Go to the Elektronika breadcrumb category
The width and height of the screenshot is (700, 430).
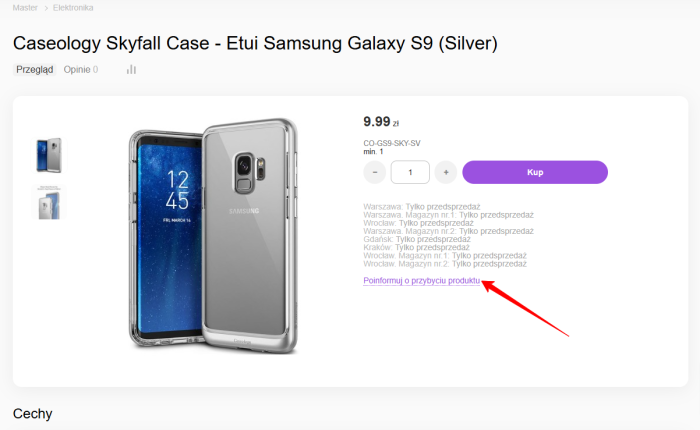click(73, 8)
